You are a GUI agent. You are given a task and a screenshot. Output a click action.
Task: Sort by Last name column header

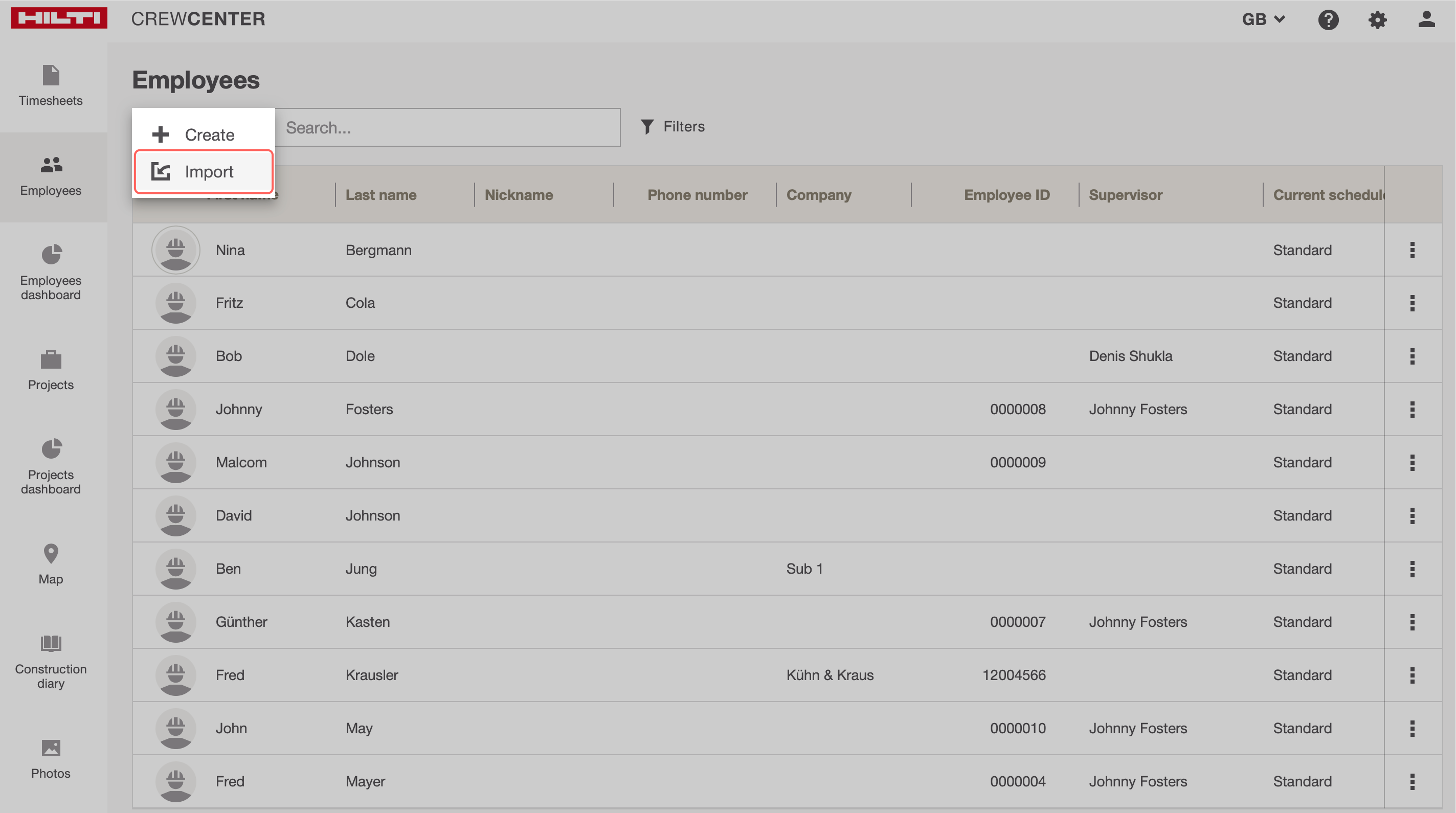tap(381, 195)
